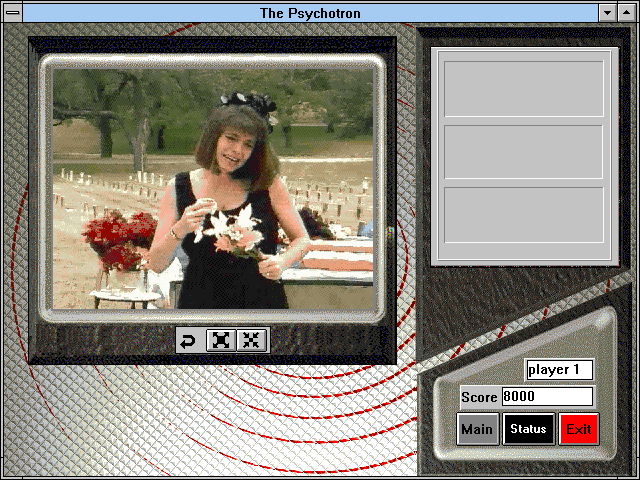This screenshot has height=480, width=640.
Task: Select the middle empty response panel
Action: click(524, 152)
